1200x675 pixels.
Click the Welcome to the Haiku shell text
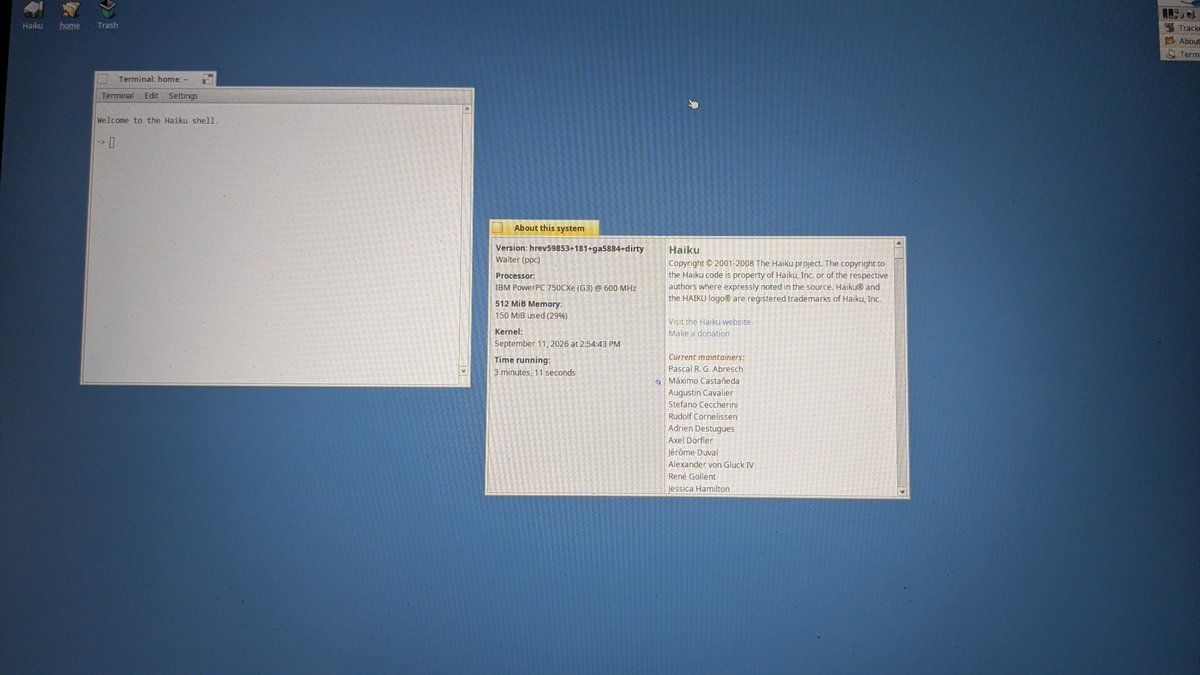pyautogui.click(x=157, y=120)
